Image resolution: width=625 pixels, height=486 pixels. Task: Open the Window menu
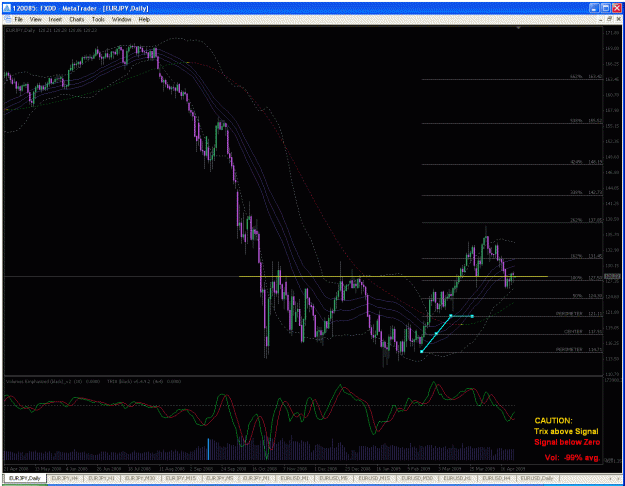(121, 19)
